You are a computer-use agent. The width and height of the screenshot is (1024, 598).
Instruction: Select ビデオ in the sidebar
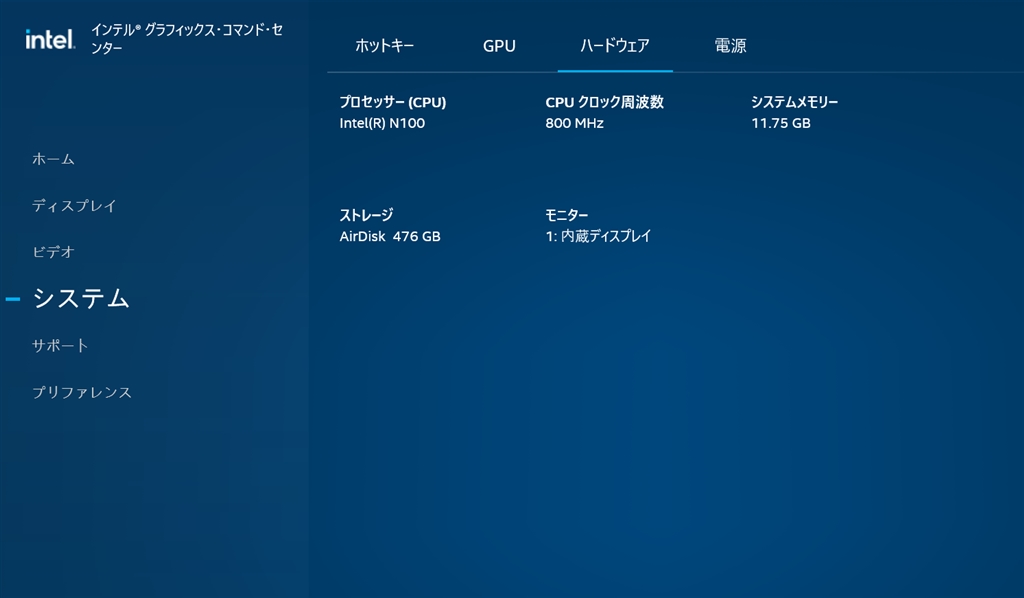pos(54,252)
